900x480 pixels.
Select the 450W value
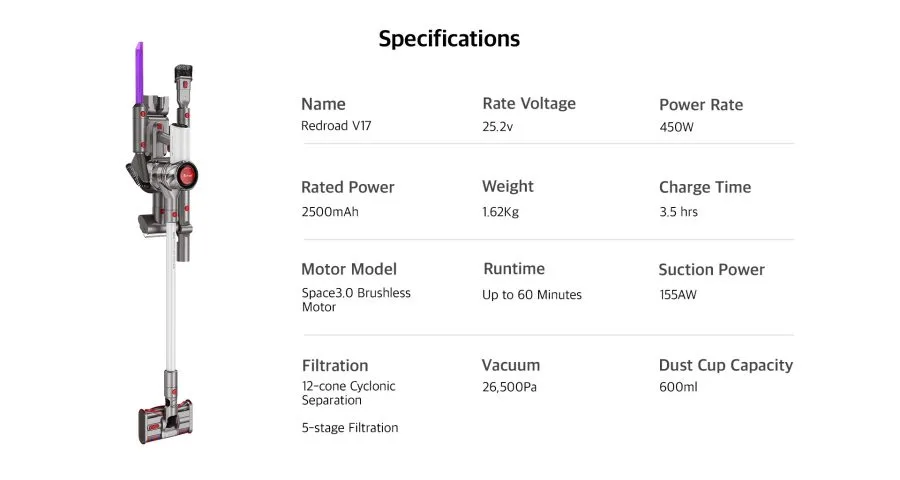tap(677, 127)
